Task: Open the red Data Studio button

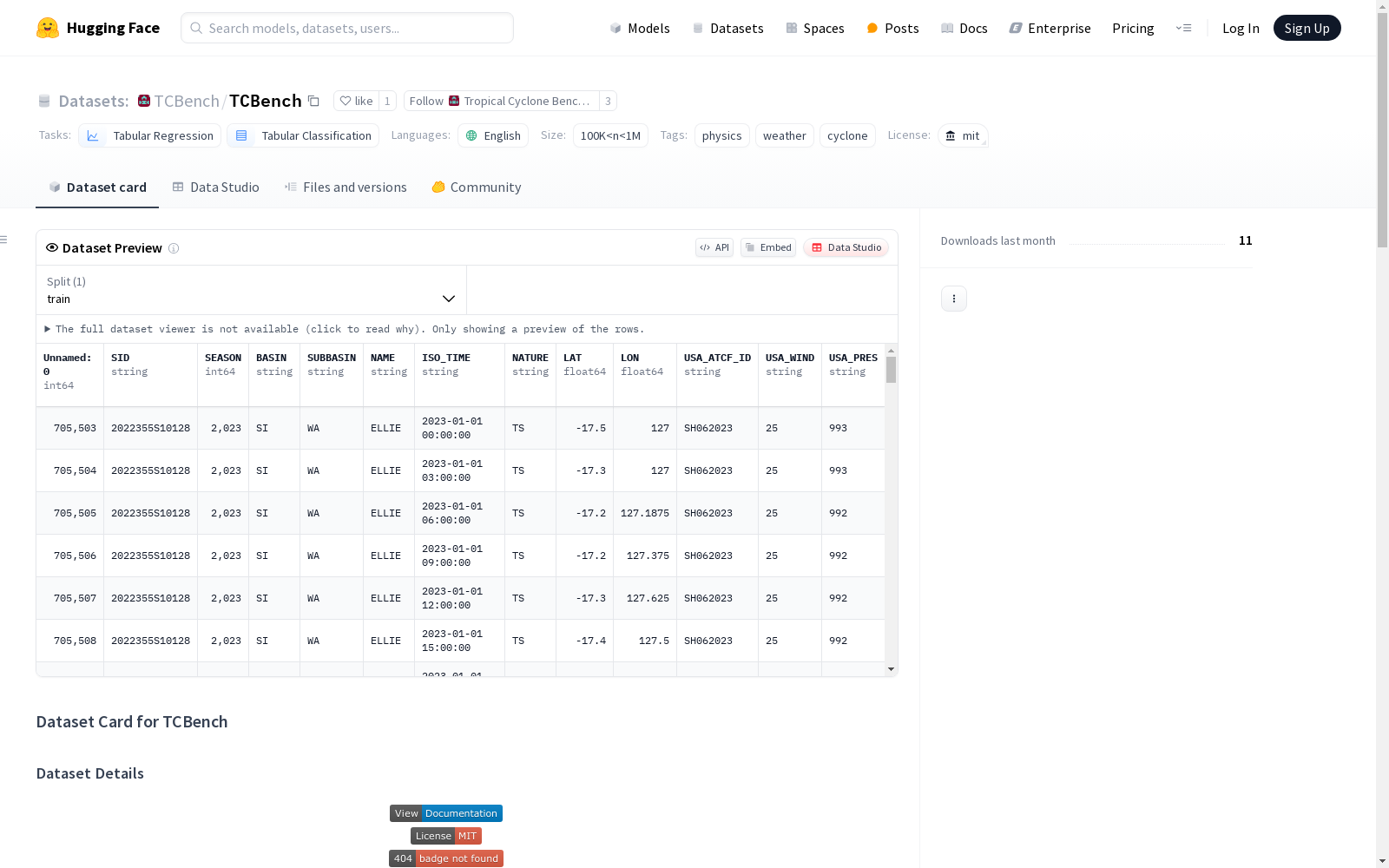Action: [x=846, y=247]
